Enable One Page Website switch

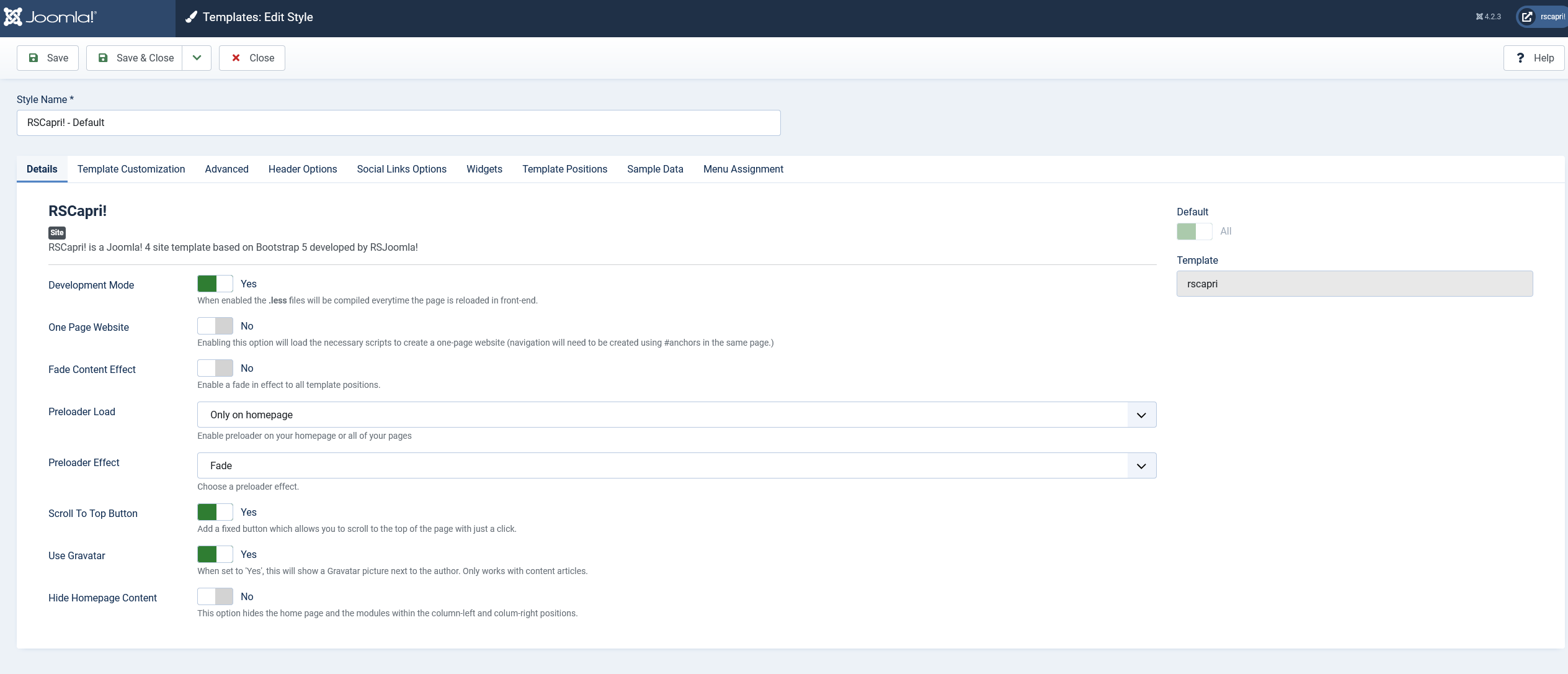coord(215,326)
